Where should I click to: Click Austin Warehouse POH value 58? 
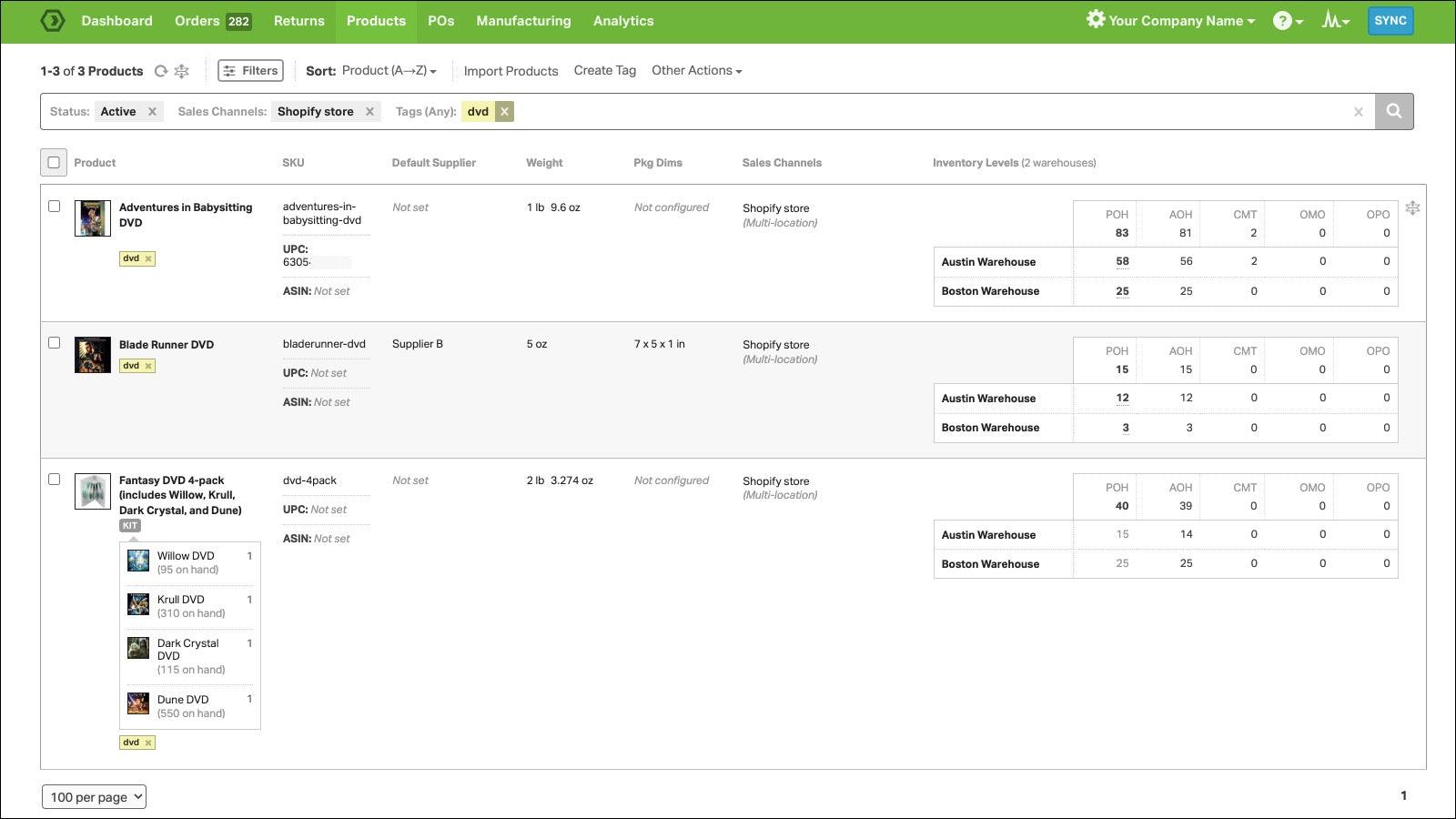tap(1122, 261)
